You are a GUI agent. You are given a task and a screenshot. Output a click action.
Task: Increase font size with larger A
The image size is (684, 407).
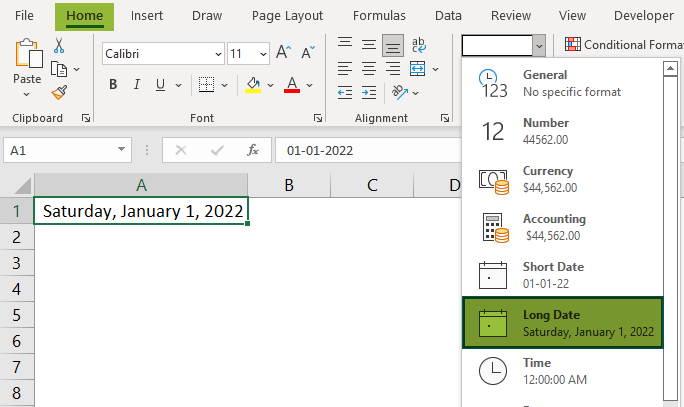click(x=283, y=53)
